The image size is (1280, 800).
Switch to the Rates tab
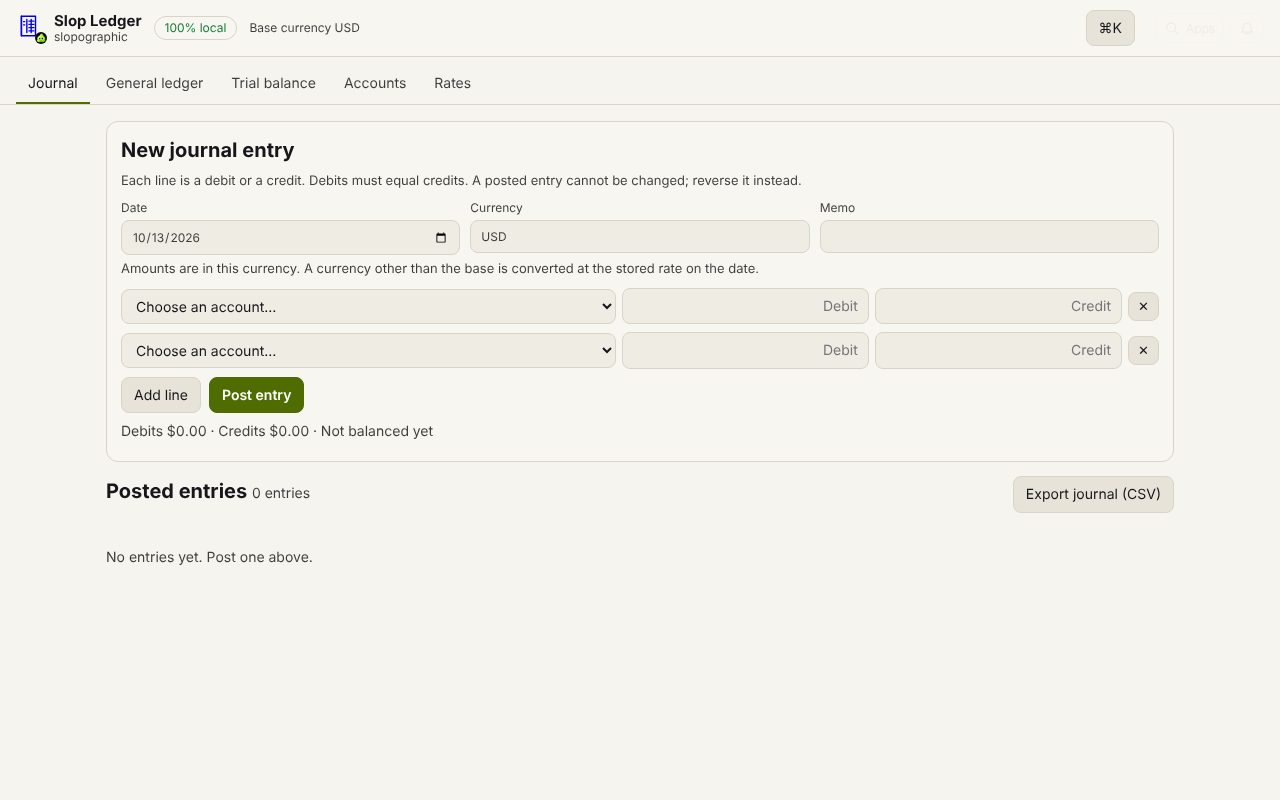(452, 83)
